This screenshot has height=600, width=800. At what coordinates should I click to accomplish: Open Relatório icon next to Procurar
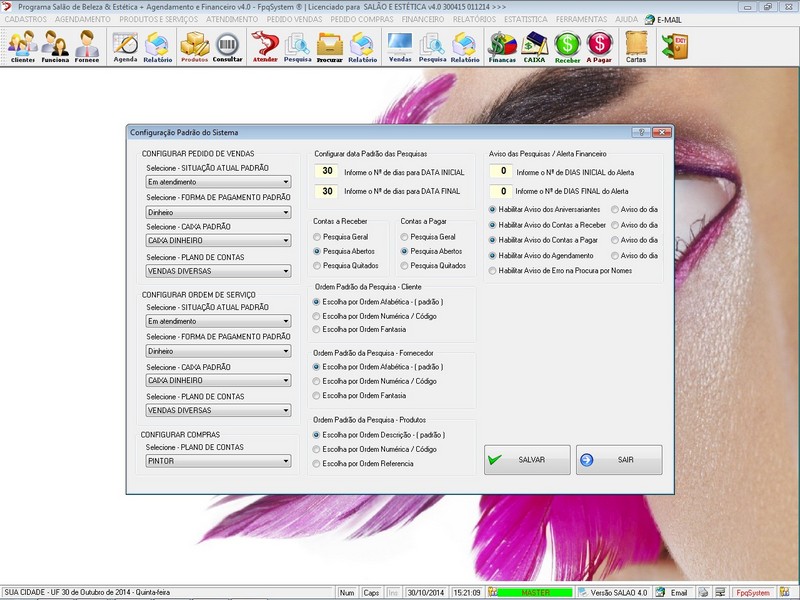362,46
